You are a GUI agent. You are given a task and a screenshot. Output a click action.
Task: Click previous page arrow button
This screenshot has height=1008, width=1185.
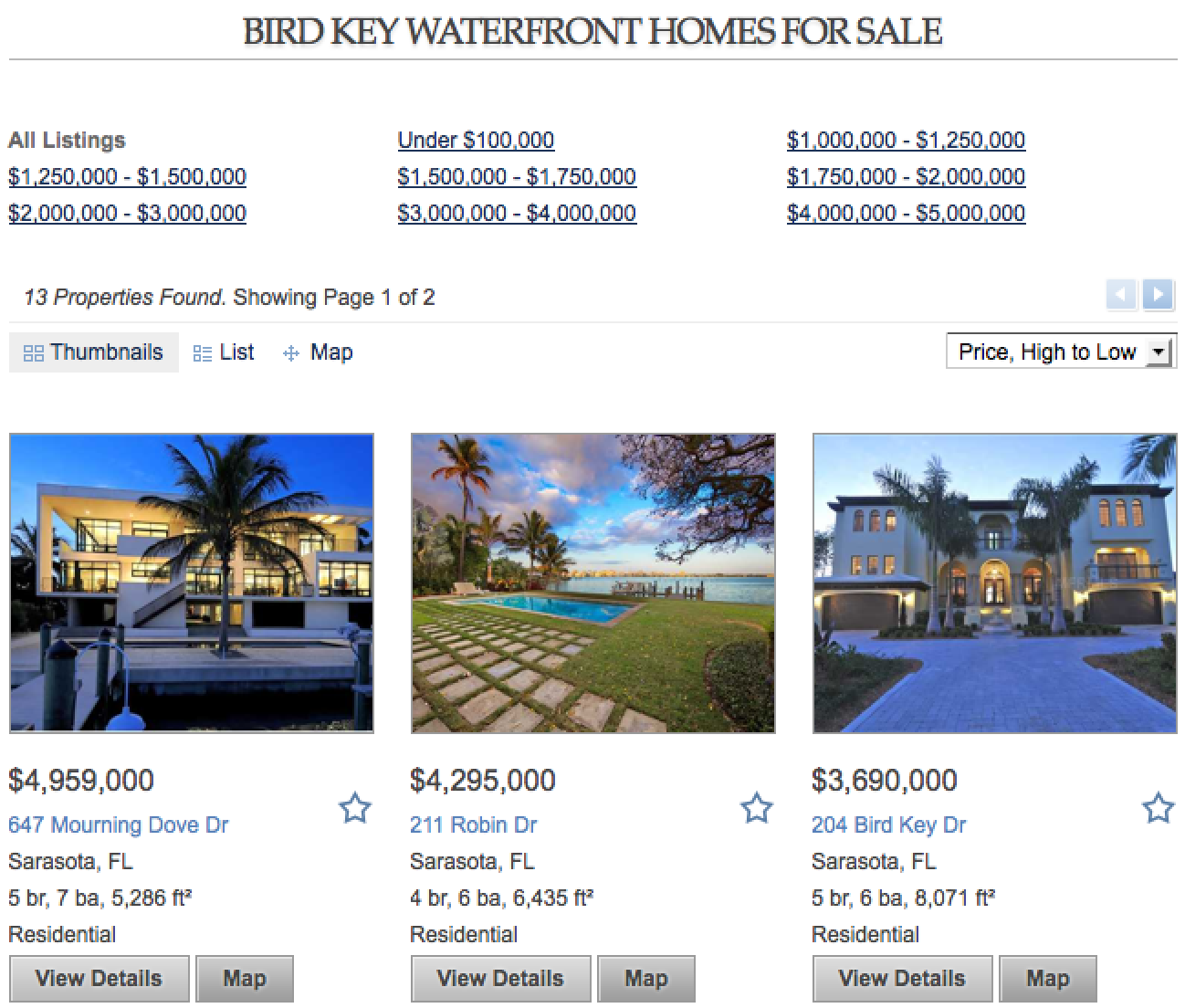pyautogui.click(x=1121, y=295)
